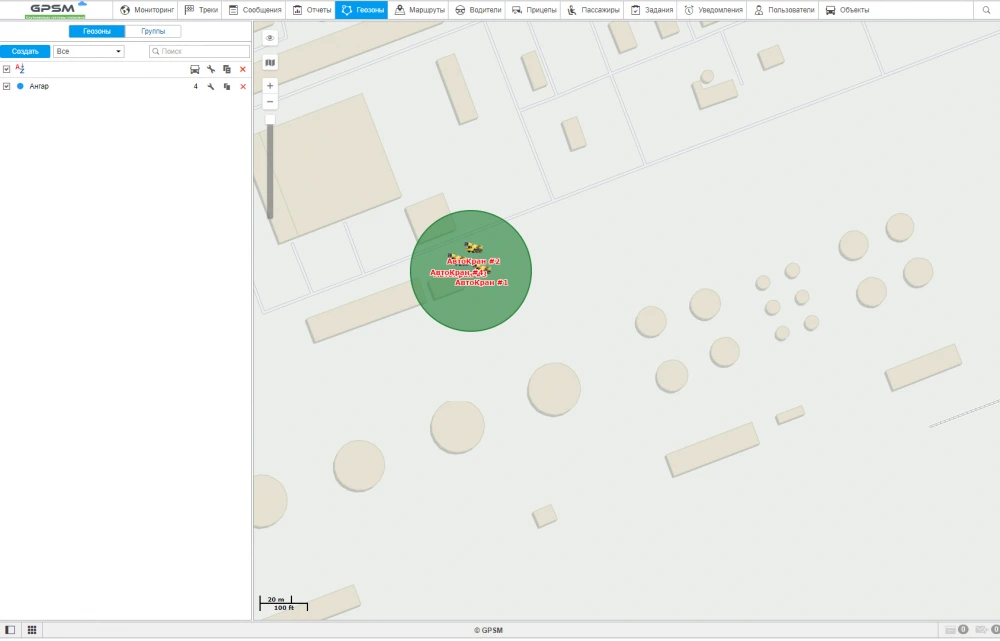Image resolution: width=1000 pixels, height=641 pixels.
Task: Toggle map visibility eye icon
Action: 270,38
